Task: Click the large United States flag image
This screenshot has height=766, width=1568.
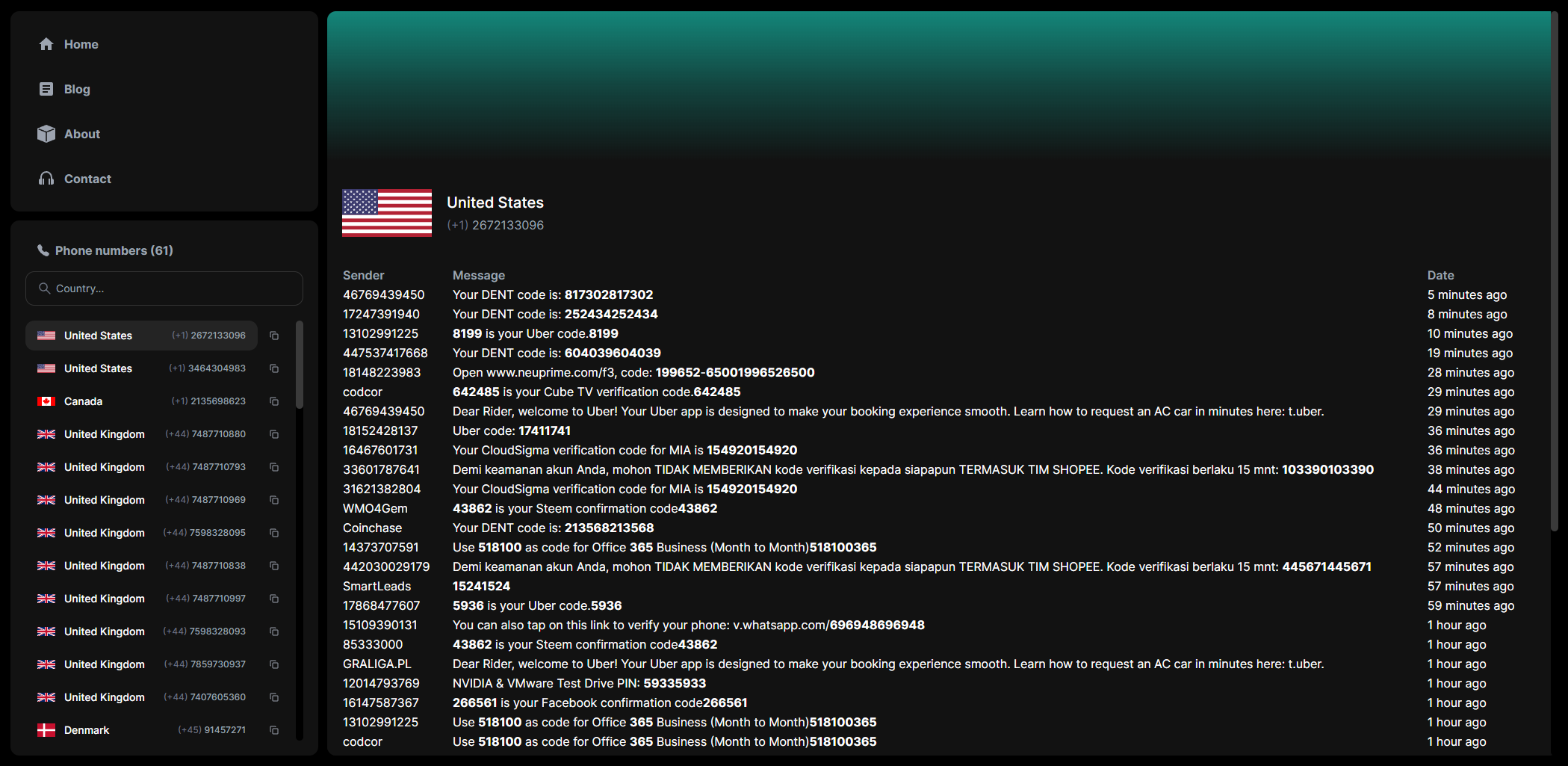Action: click(387, 213)
